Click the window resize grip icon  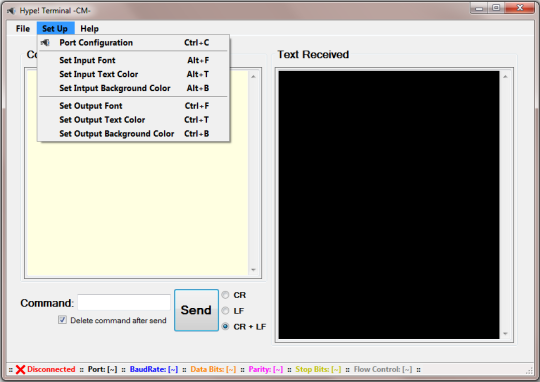tap(529, 371)
